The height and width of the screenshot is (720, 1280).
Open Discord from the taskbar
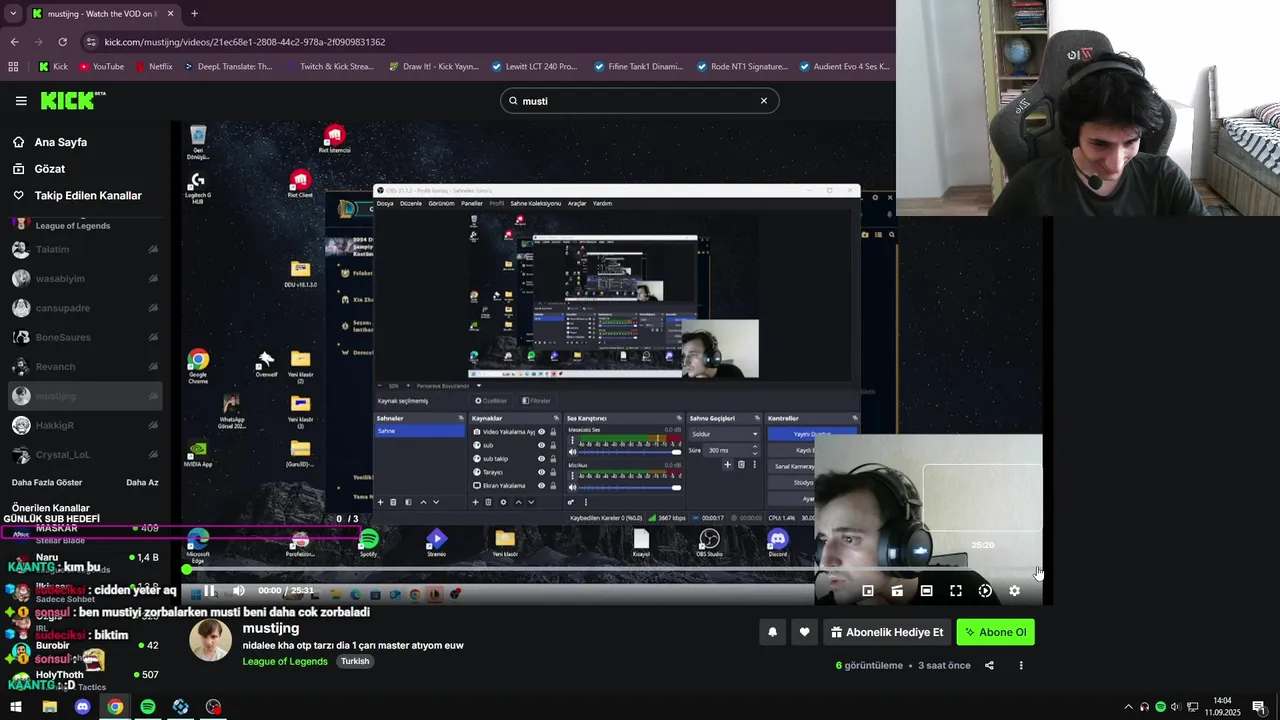coord(82,707)
